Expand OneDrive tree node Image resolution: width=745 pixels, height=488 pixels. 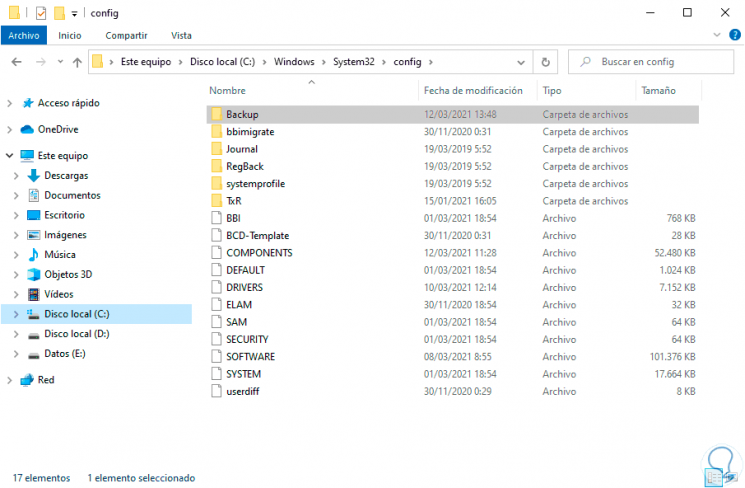[10, 129]
